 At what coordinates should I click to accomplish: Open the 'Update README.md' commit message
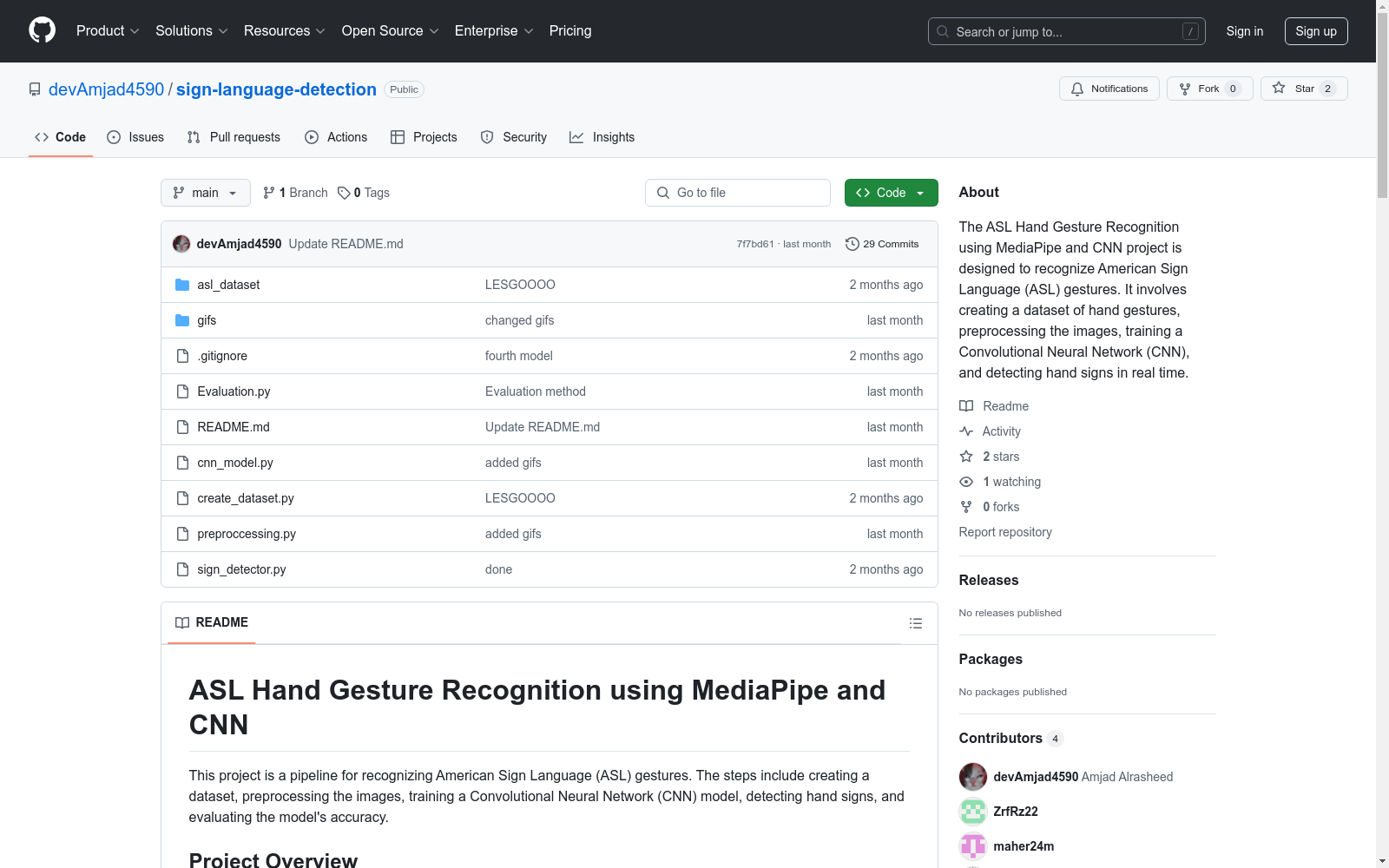[x=346, y=244]
